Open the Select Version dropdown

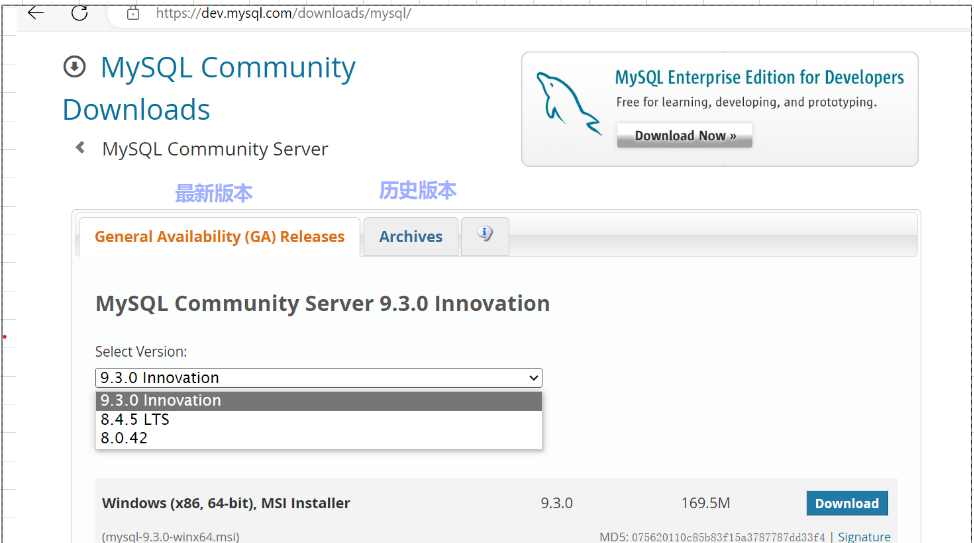(x=319, y=378)
